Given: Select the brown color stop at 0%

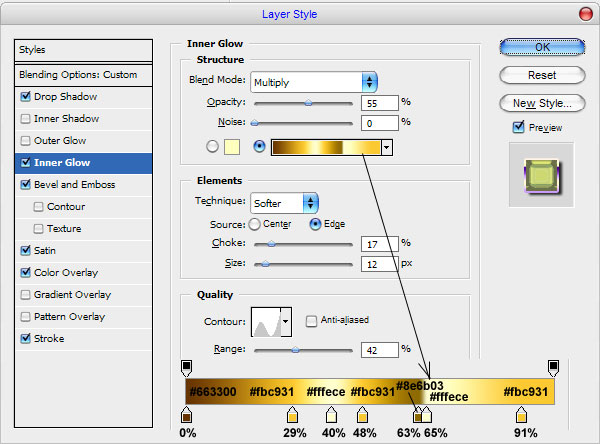Looking at the screenshot, I should coord(186,415).
